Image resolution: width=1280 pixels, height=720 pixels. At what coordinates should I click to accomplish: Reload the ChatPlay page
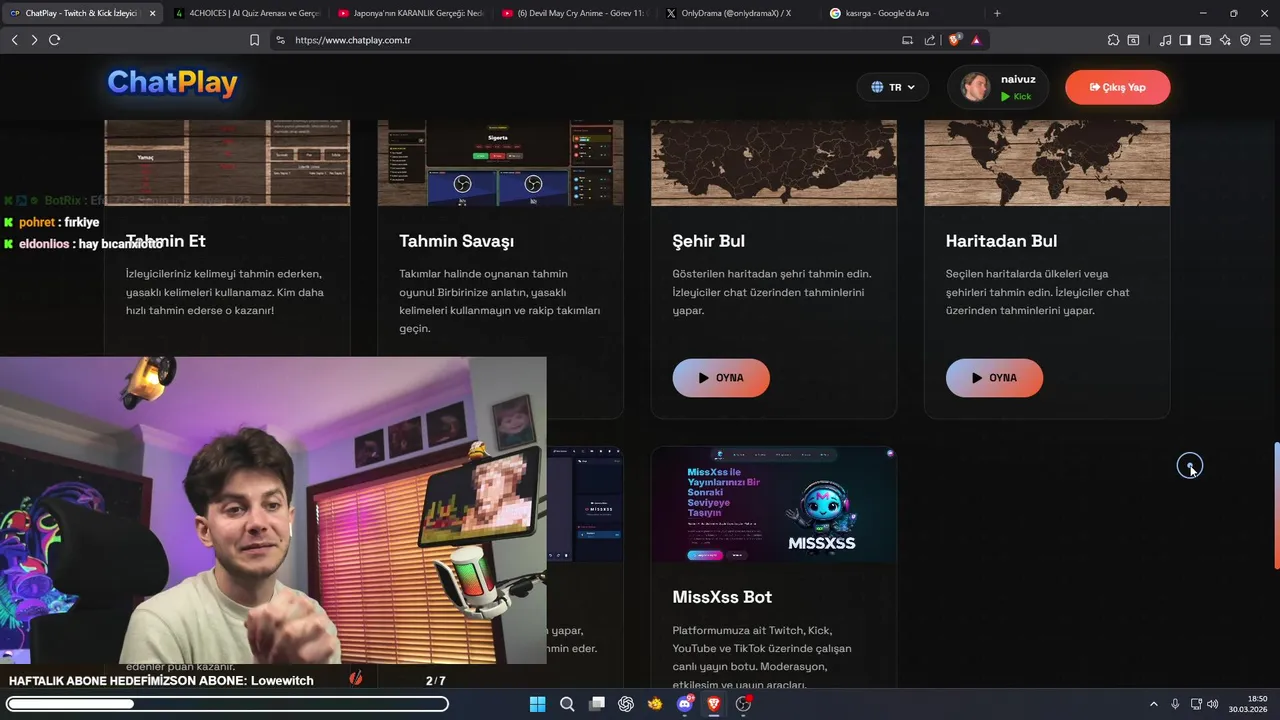click(54, 40)
